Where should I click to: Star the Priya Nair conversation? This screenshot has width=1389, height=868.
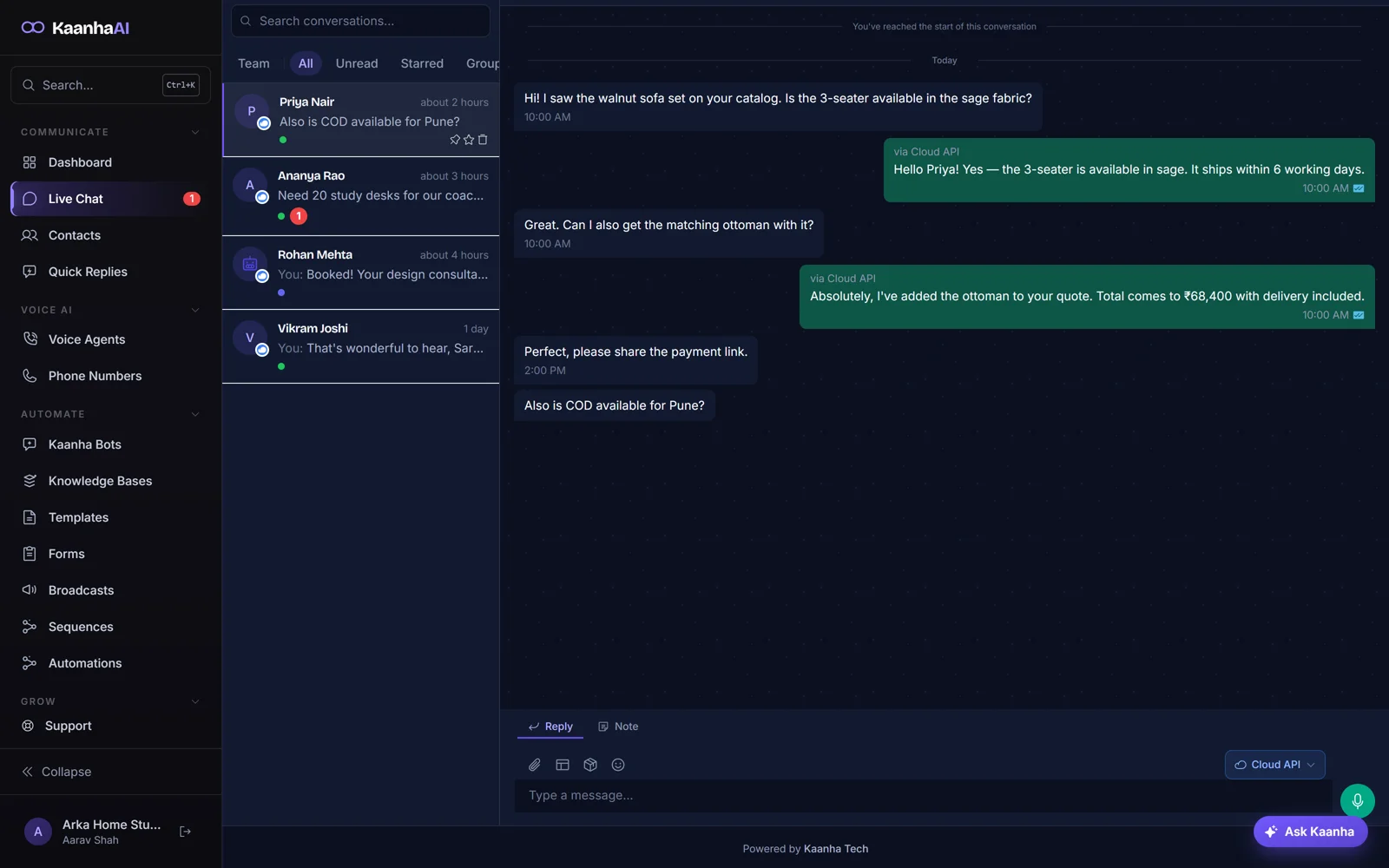click(469, 140)
